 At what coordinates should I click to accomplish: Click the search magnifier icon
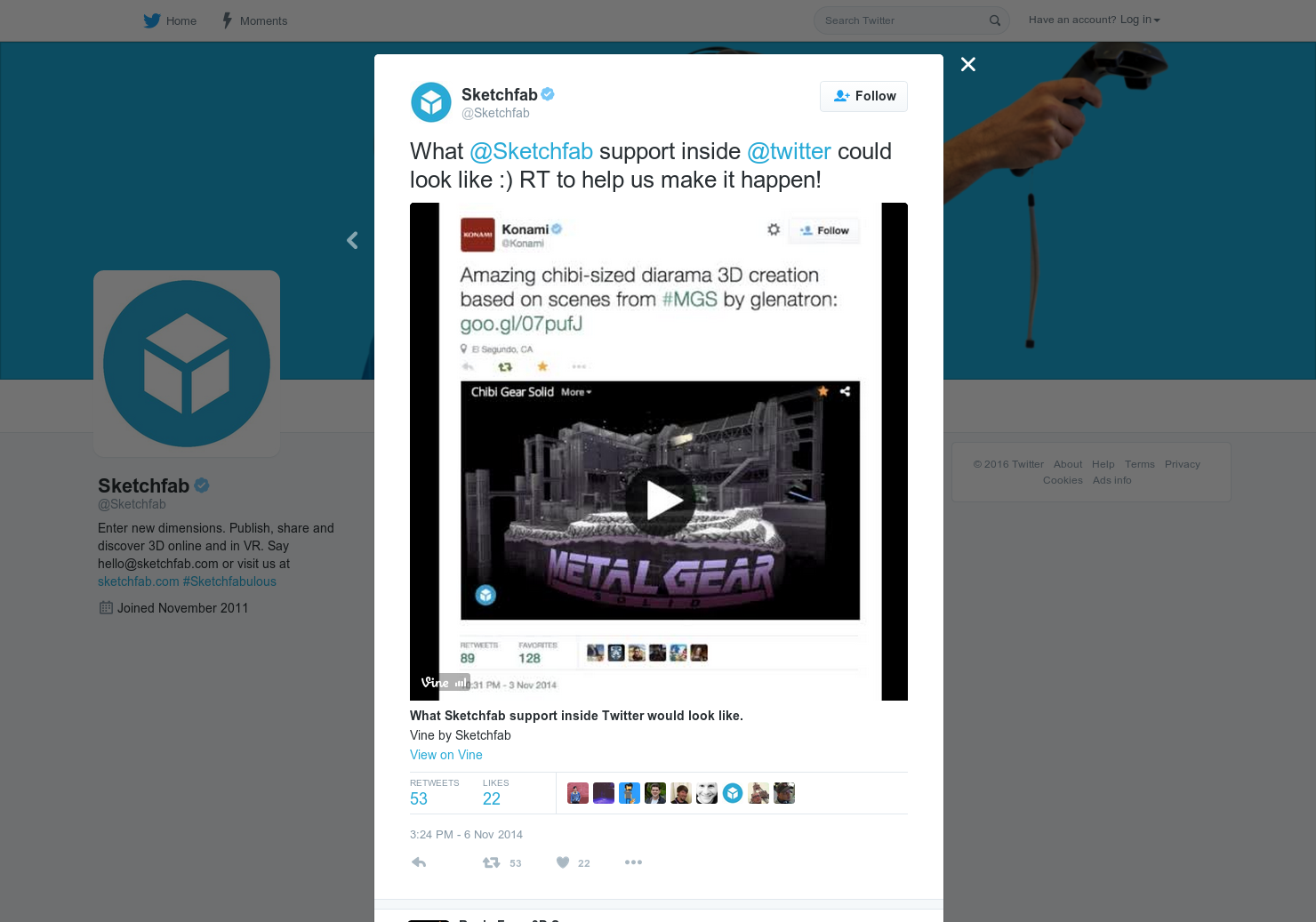pos(994,20)
